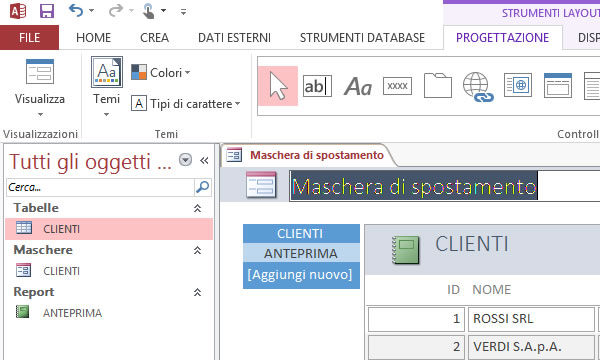Click the ID cell with value 1

pos(416,319)
